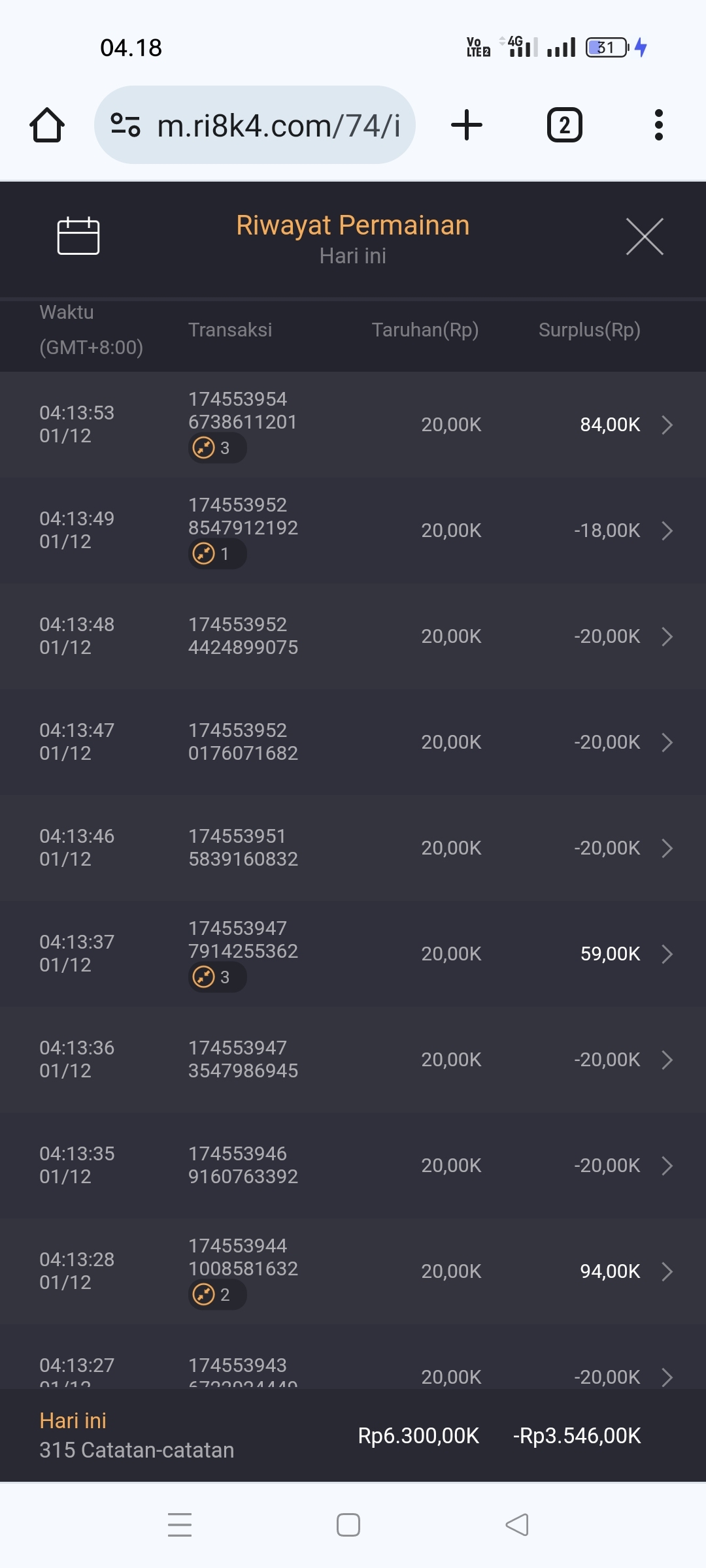Select the 04:13:48 transaction row
Screen dimensions: 706x1568
[x=353, y=636]
